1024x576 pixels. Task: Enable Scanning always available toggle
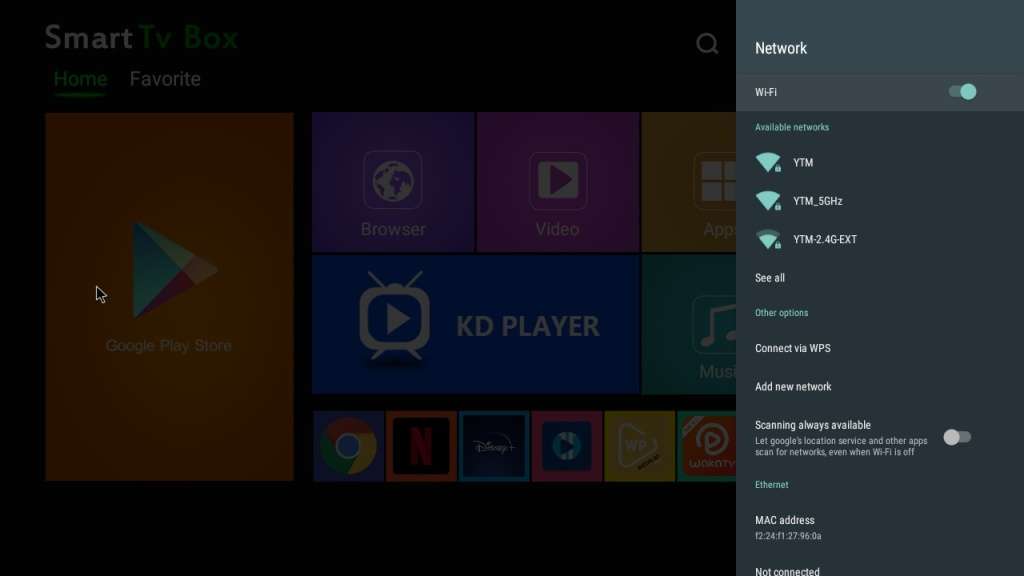click(956, 437)
